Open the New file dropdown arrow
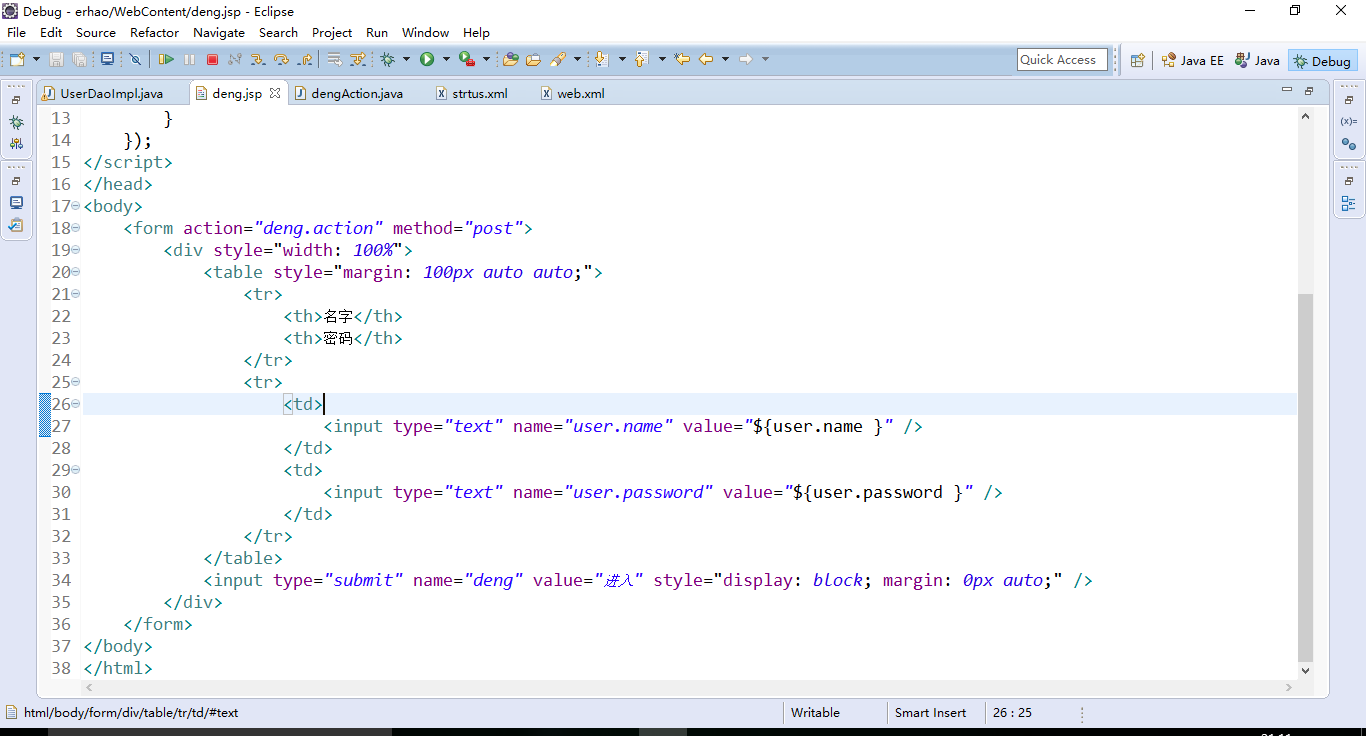The height and width of the screenshot is (736, 1366). coord(36,59)
